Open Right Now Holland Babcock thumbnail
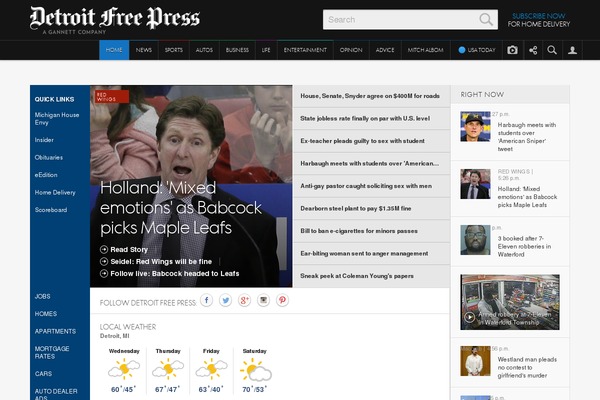 (x=475, y=184)
